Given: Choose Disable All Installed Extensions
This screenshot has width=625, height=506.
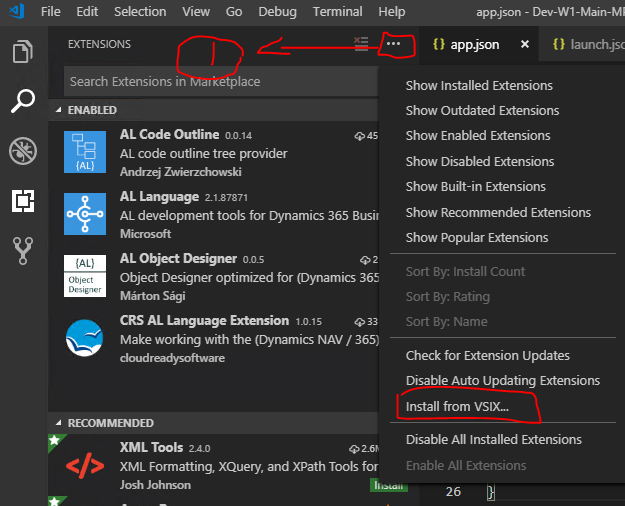Looking at the screenshot, I should point(493,440).
